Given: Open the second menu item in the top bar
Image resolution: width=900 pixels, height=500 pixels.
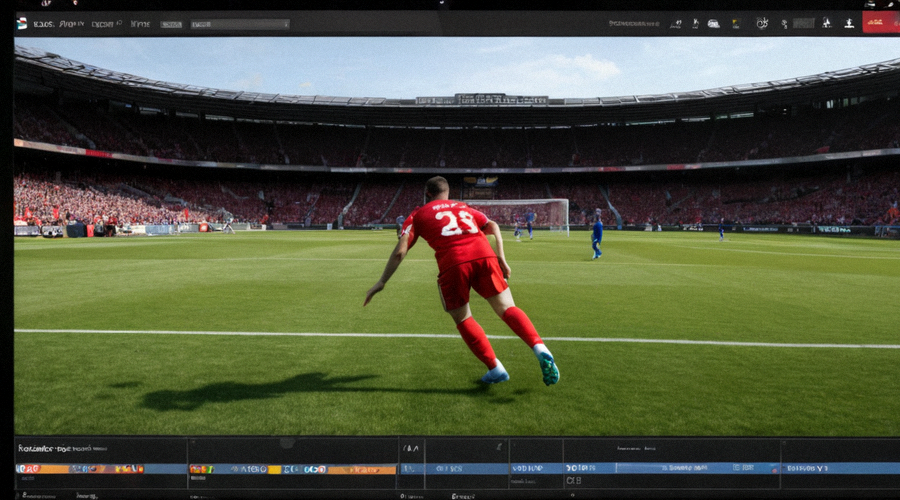Looking at the screenshot, I should click(72, 24).
